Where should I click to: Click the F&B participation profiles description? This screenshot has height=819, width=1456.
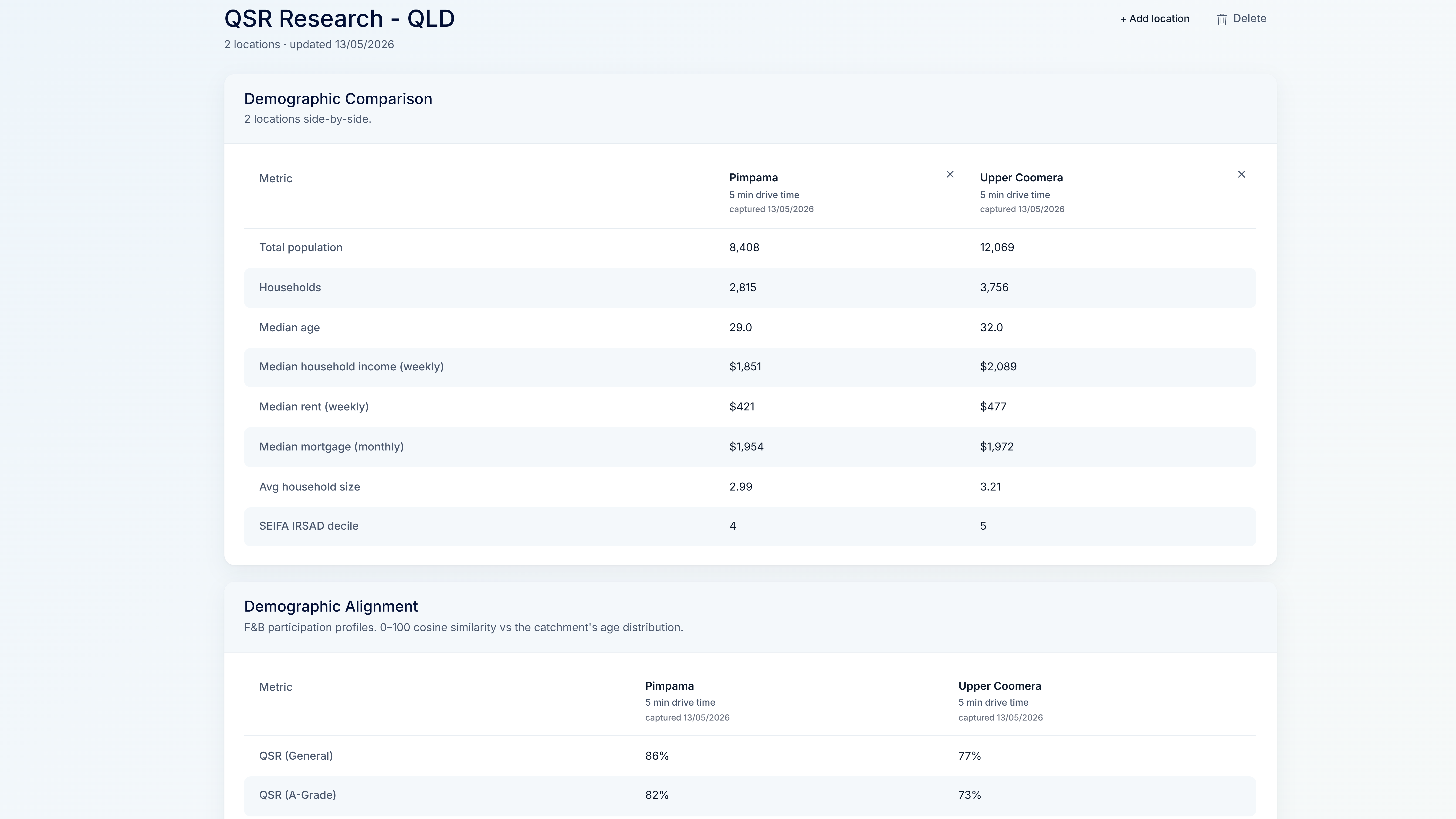point(464,627)
